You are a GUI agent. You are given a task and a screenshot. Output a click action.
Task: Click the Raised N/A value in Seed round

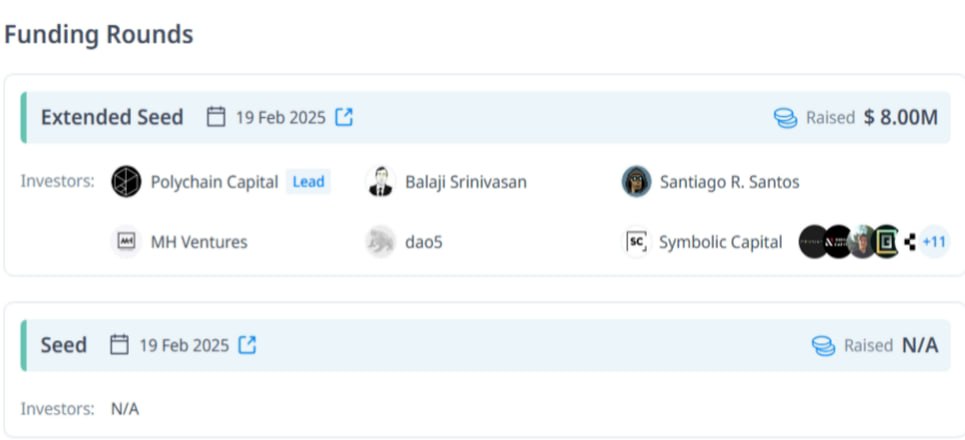coord(920,345)
